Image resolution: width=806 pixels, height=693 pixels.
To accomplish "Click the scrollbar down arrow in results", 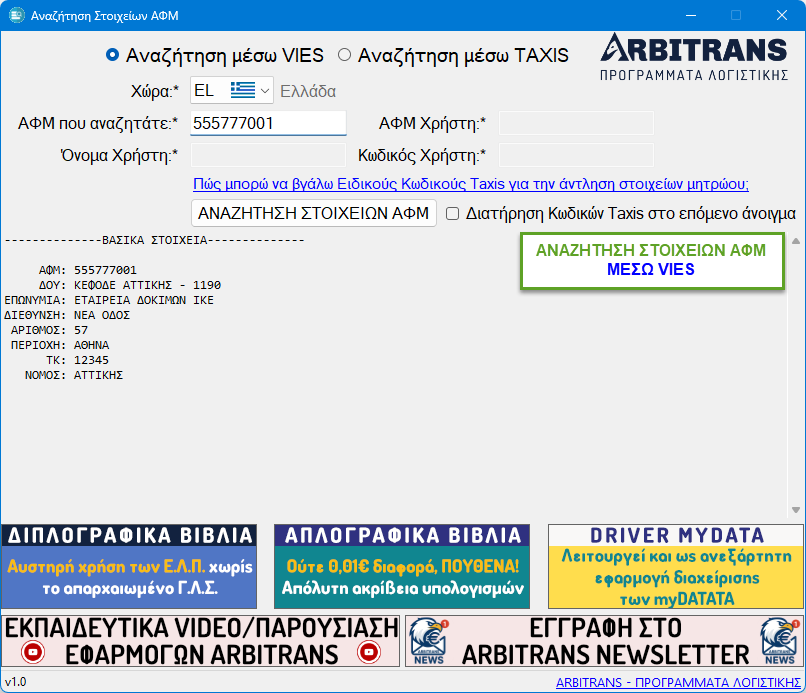I will 796,510.
